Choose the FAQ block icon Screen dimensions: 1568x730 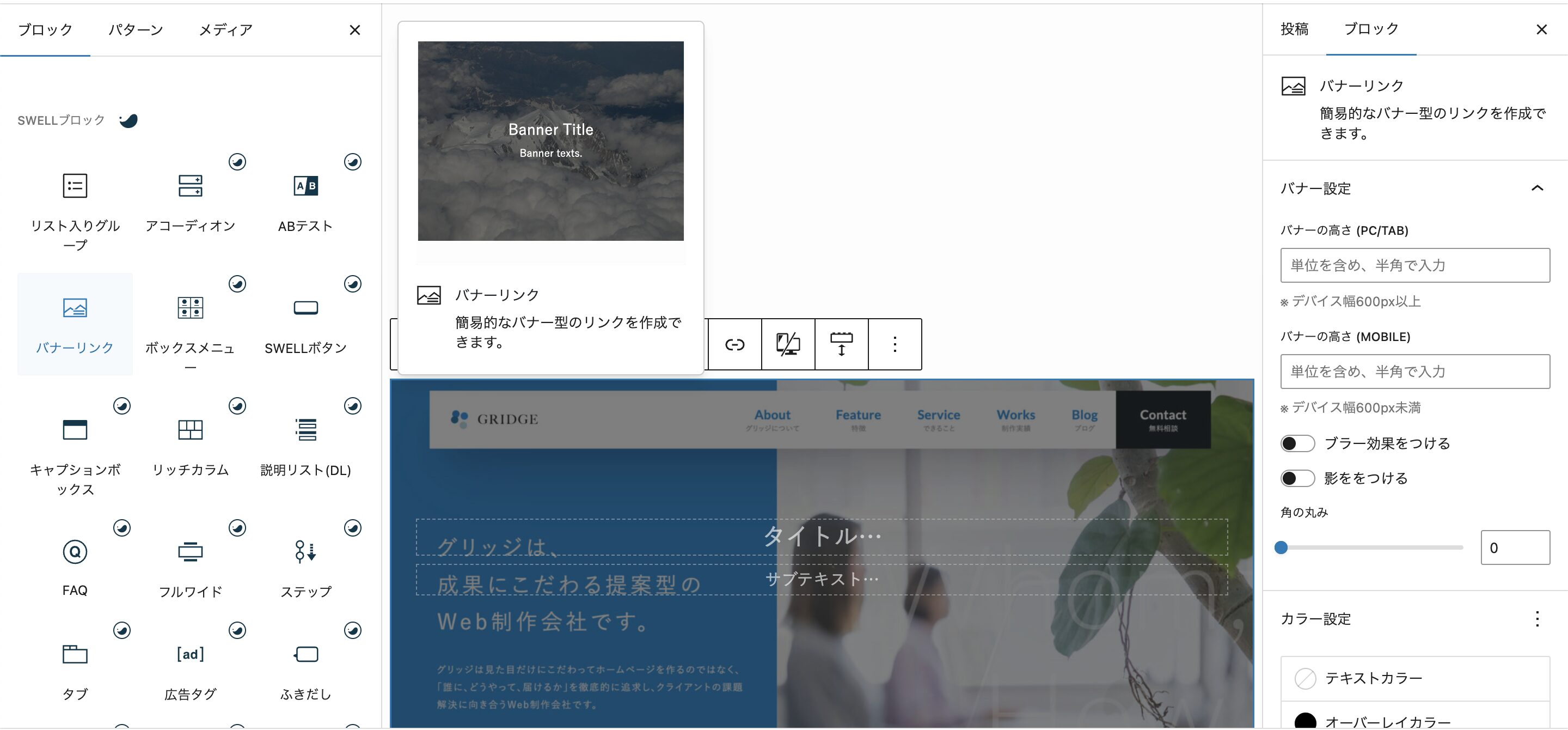click(x=75, y=552)
